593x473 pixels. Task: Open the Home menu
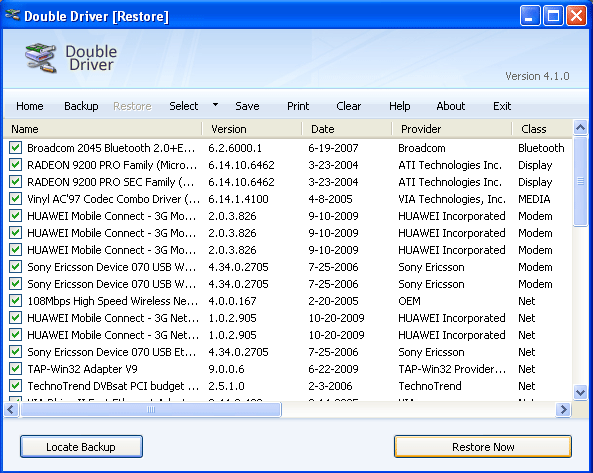[29, 106]
